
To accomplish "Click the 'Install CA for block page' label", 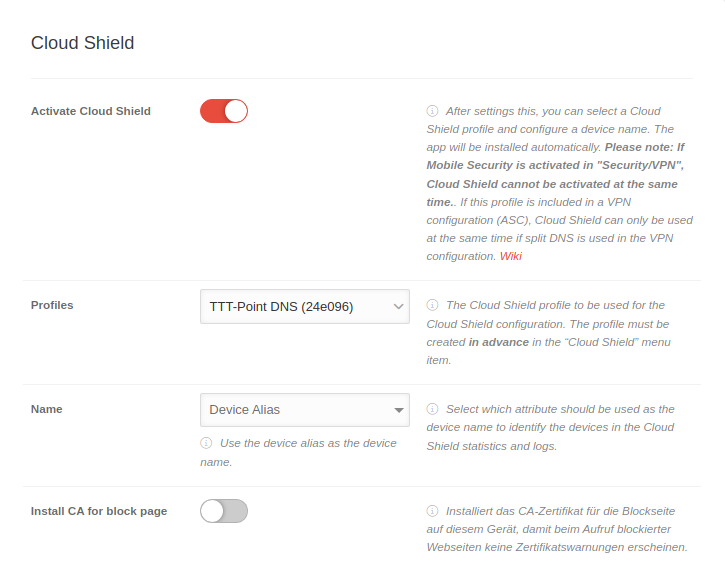I will [x=99, y=511].
